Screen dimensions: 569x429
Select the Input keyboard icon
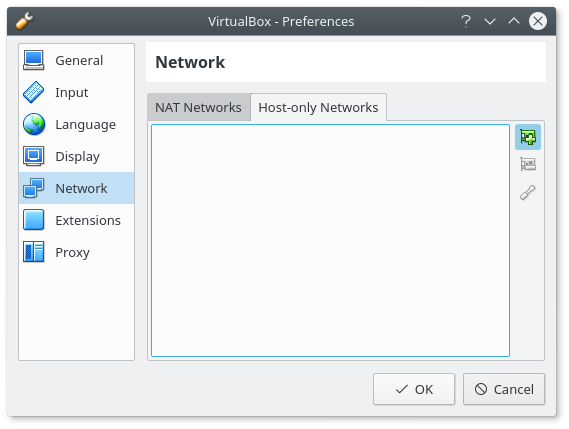(33, 92)
